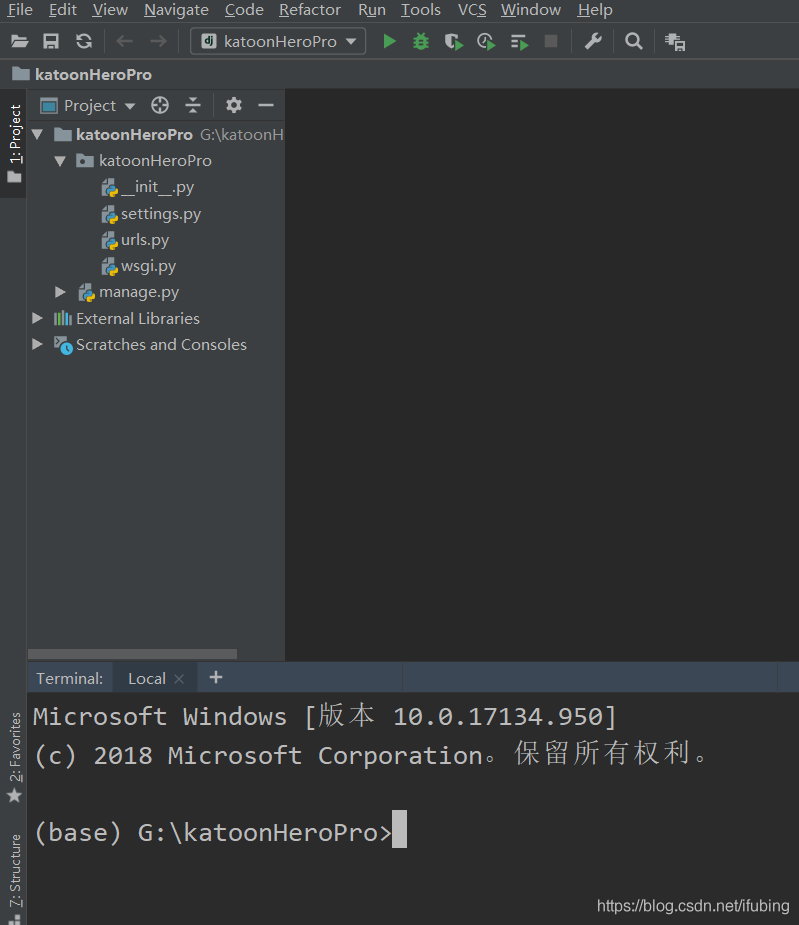Expand External Libraries node
The width and height of the screenshot is (799, 925).
(37, 318)
